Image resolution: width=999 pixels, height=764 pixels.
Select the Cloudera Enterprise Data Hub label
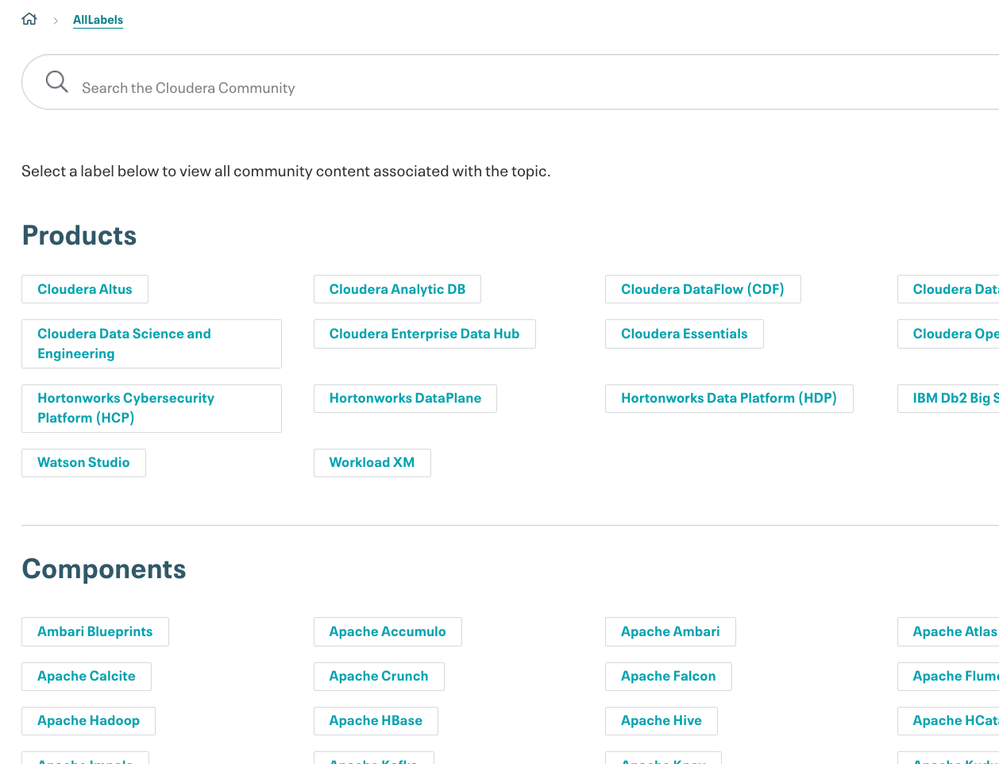tap(424, 333)
